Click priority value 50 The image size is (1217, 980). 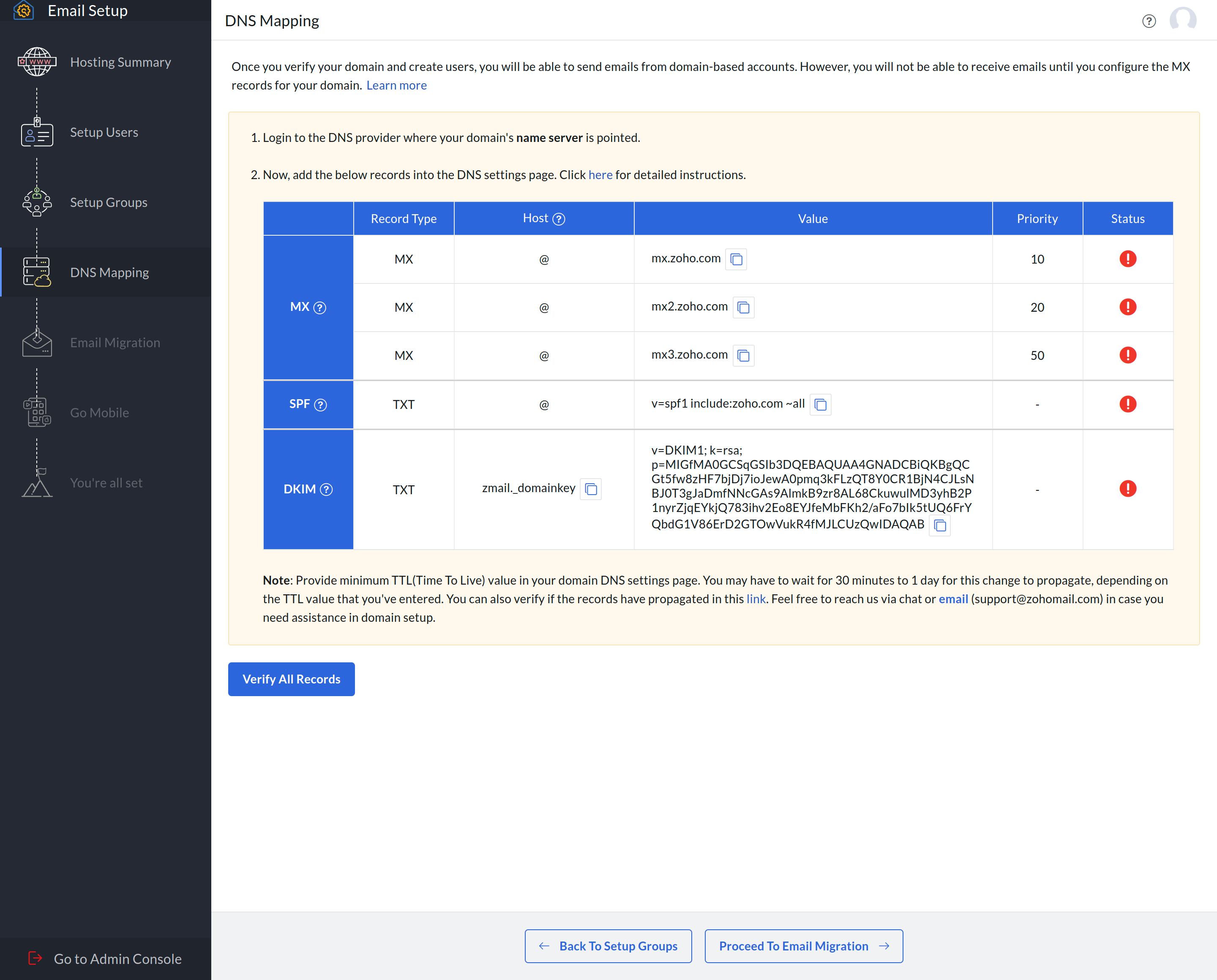[1037, 356]
